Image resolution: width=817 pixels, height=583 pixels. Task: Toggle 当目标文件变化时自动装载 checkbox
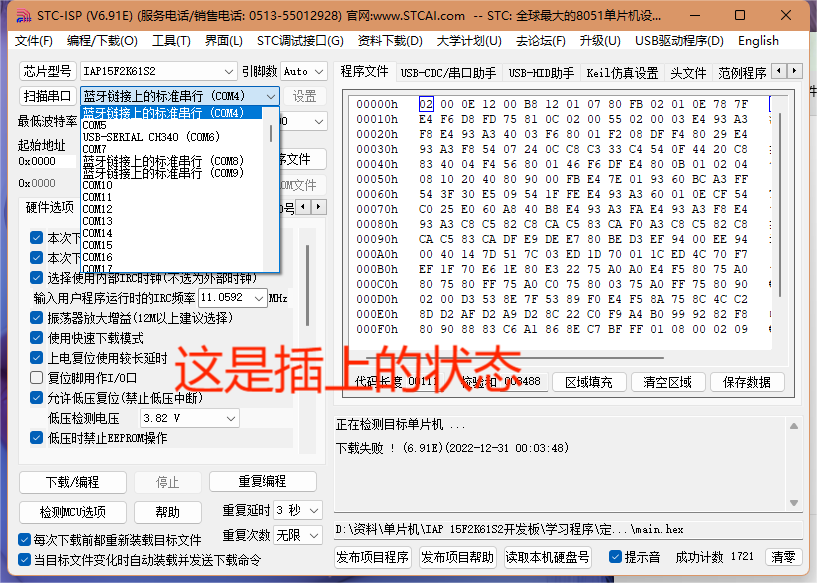tap(24, 560)
